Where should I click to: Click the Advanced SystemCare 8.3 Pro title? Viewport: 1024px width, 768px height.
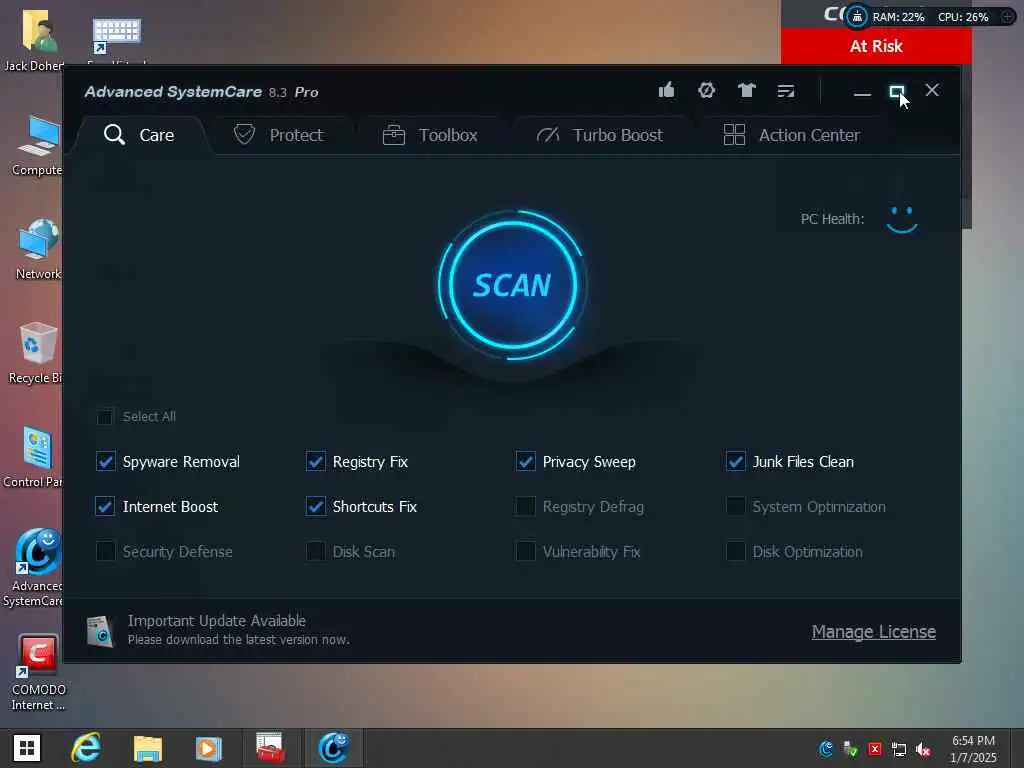(201, 92)
